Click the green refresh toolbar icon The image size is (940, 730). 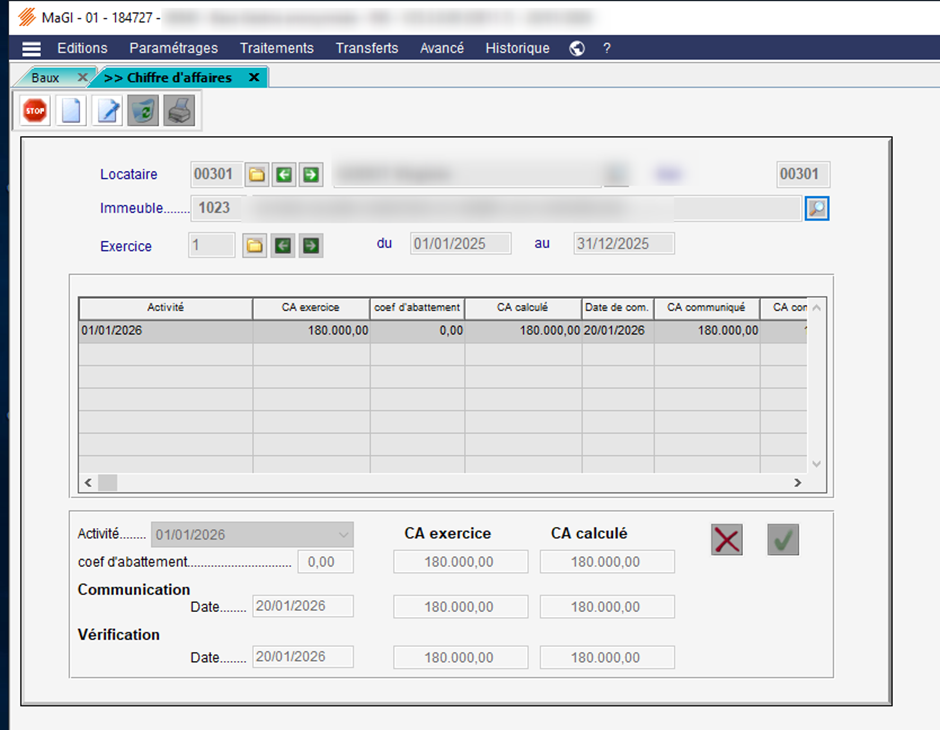pyautogui.click(x=143, y=111)
